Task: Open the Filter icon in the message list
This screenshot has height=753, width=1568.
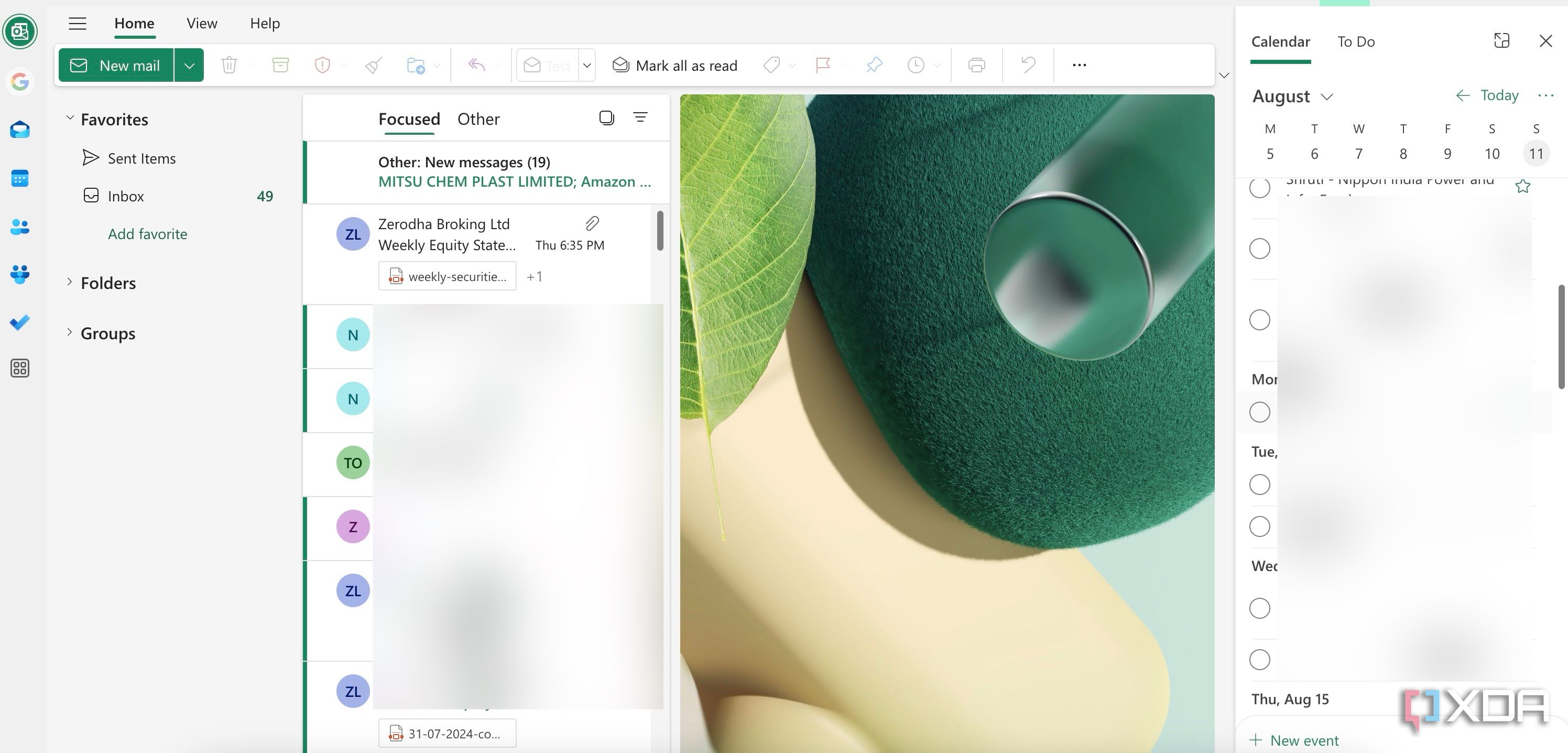Action: (x=640, y=117)
